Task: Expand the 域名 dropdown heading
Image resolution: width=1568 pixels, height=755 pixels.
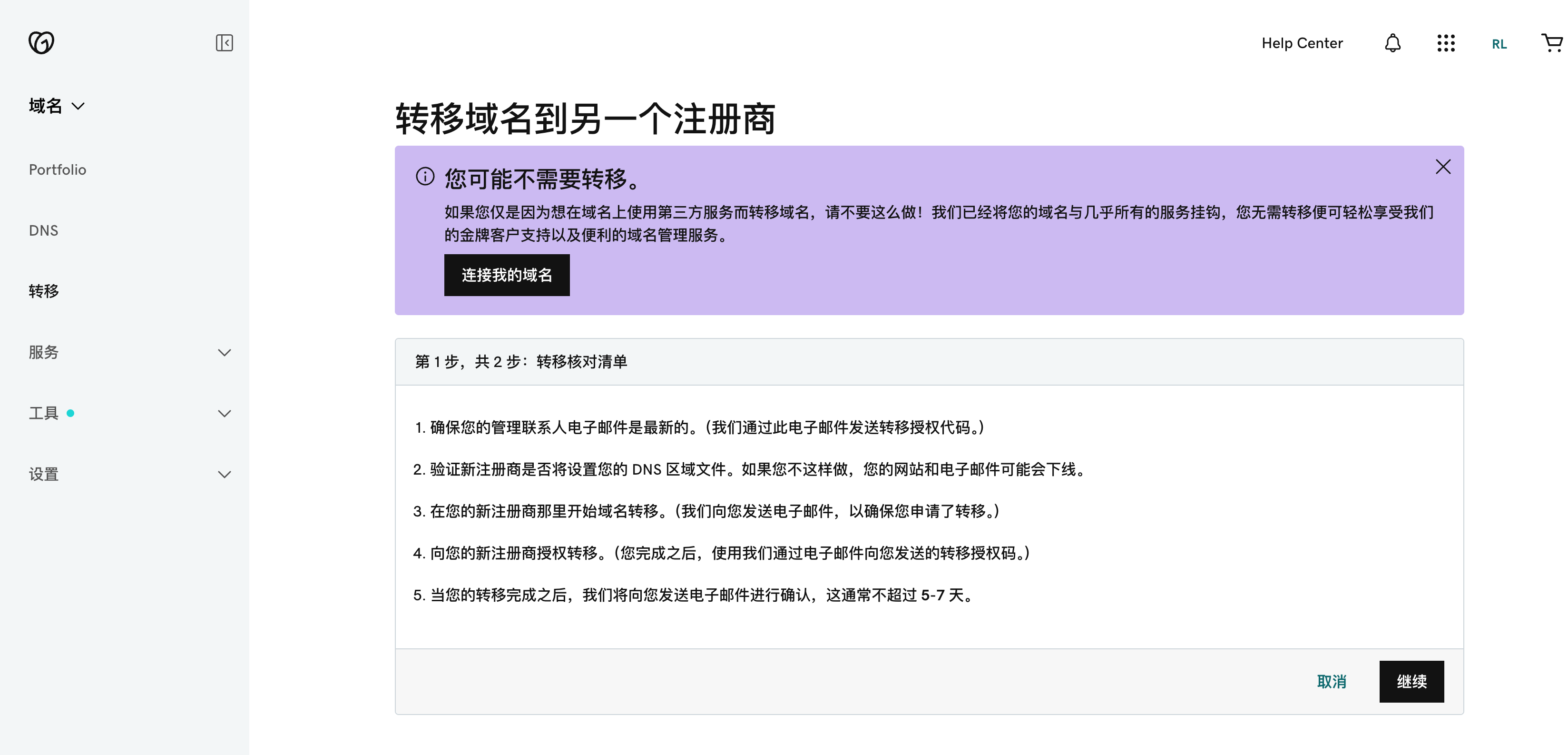Action: click(x=57, y=106)
